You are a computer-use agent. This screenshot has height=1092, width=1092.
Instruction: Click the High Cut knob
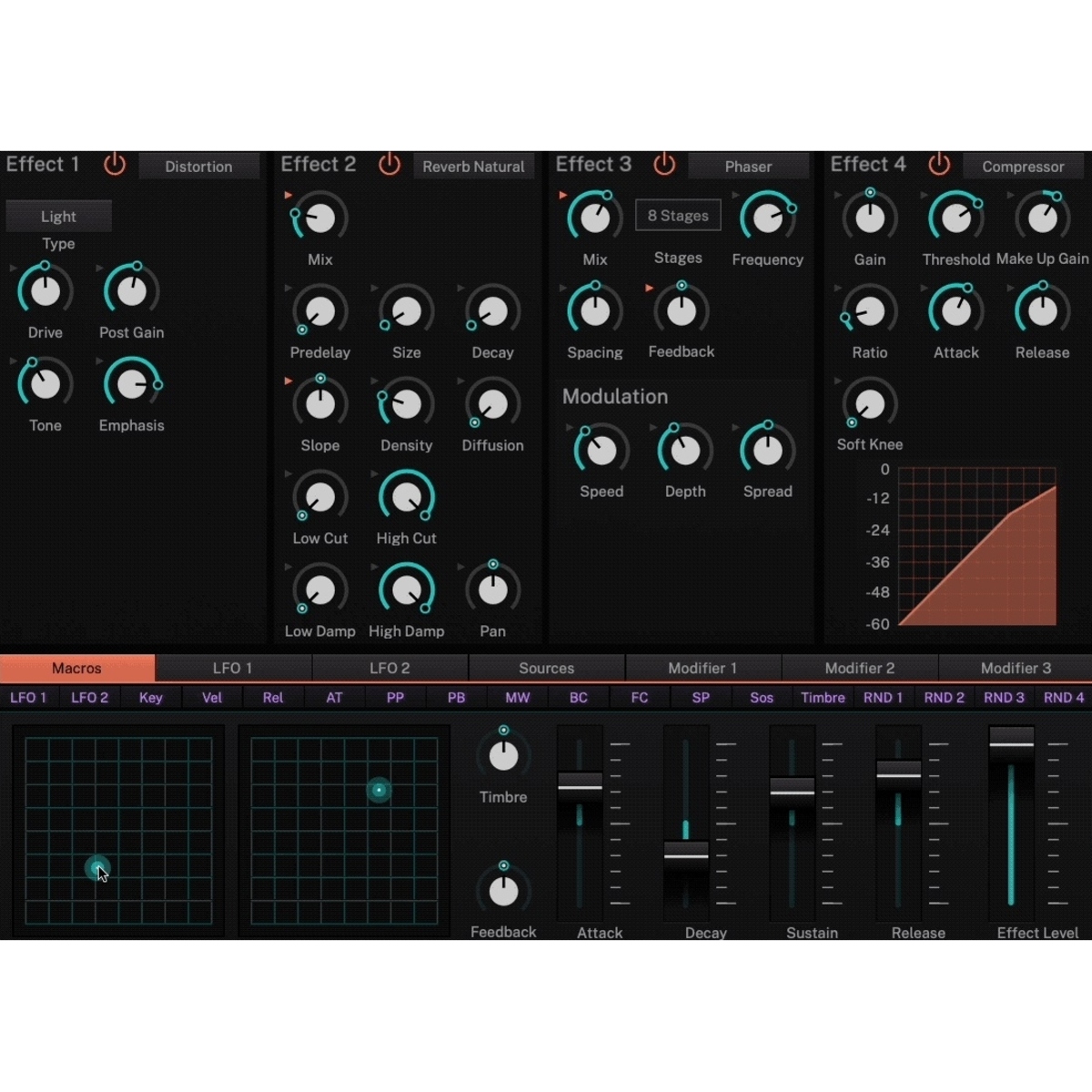(407, 497)
